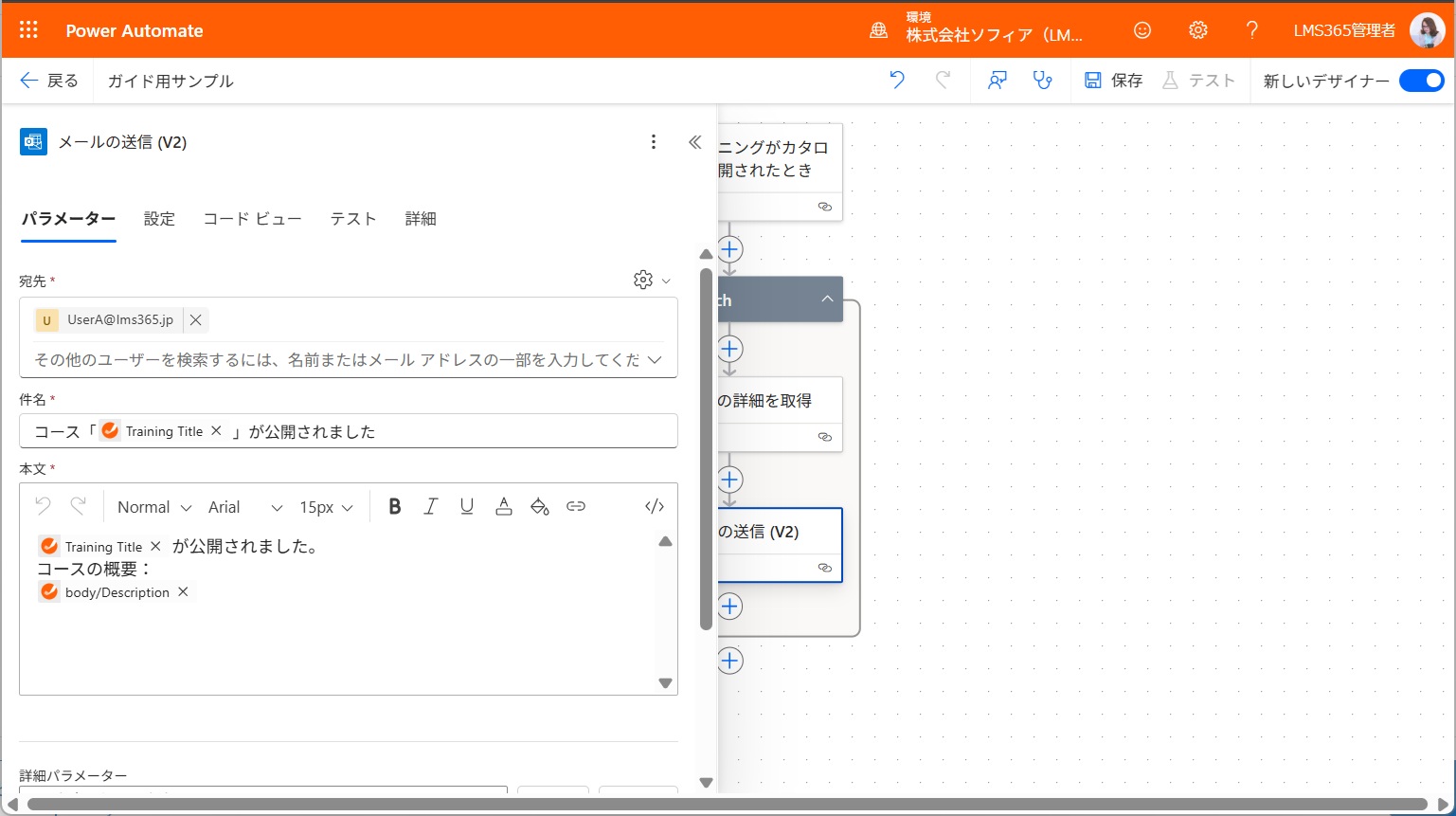1456x816 pixels.
Task: Open settings gear in header
Action: click(1198, 30)
